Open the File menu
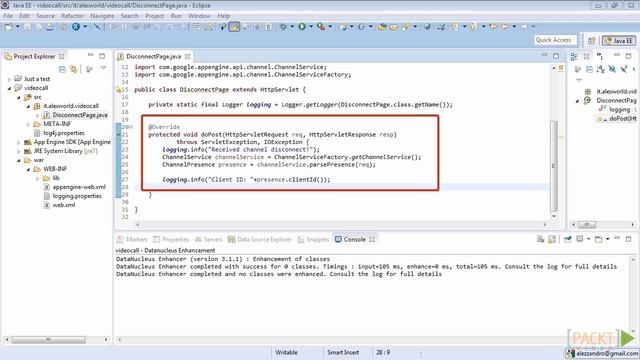Screen dimensions: 640x360 (x=8, y=16)
